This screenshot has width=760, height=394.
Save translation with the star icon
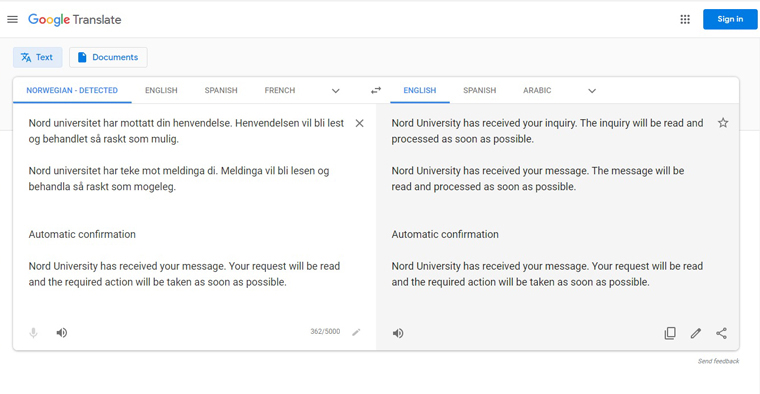[x=723, y=123]
